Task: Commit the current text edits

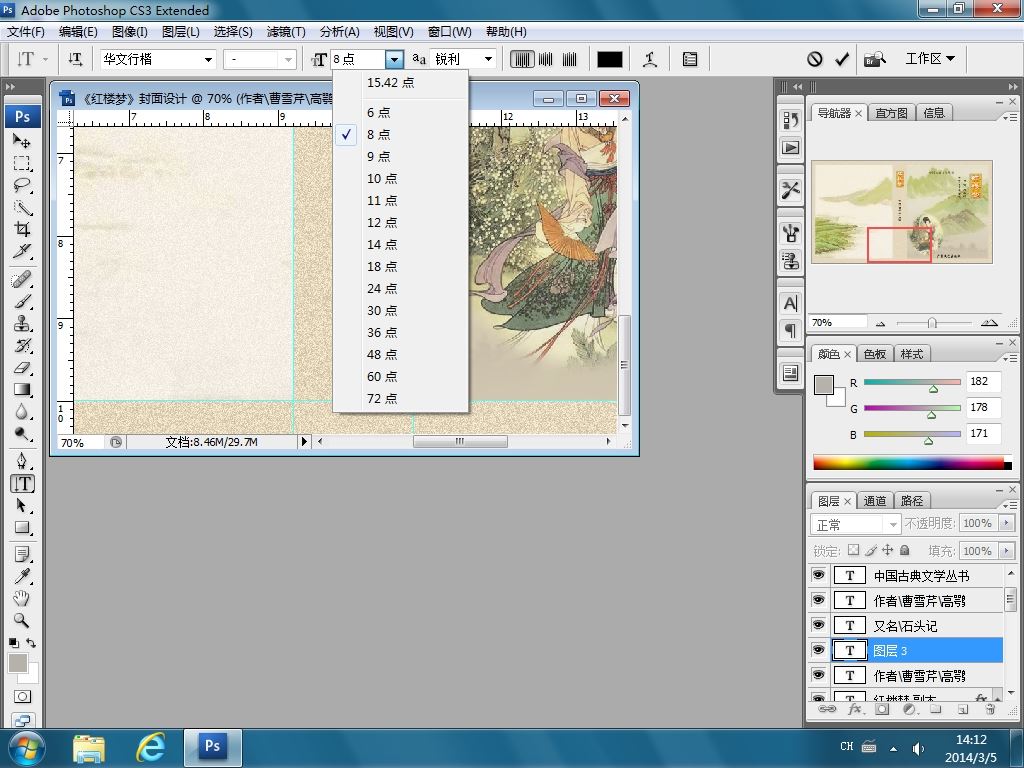Action: (842, 59)
